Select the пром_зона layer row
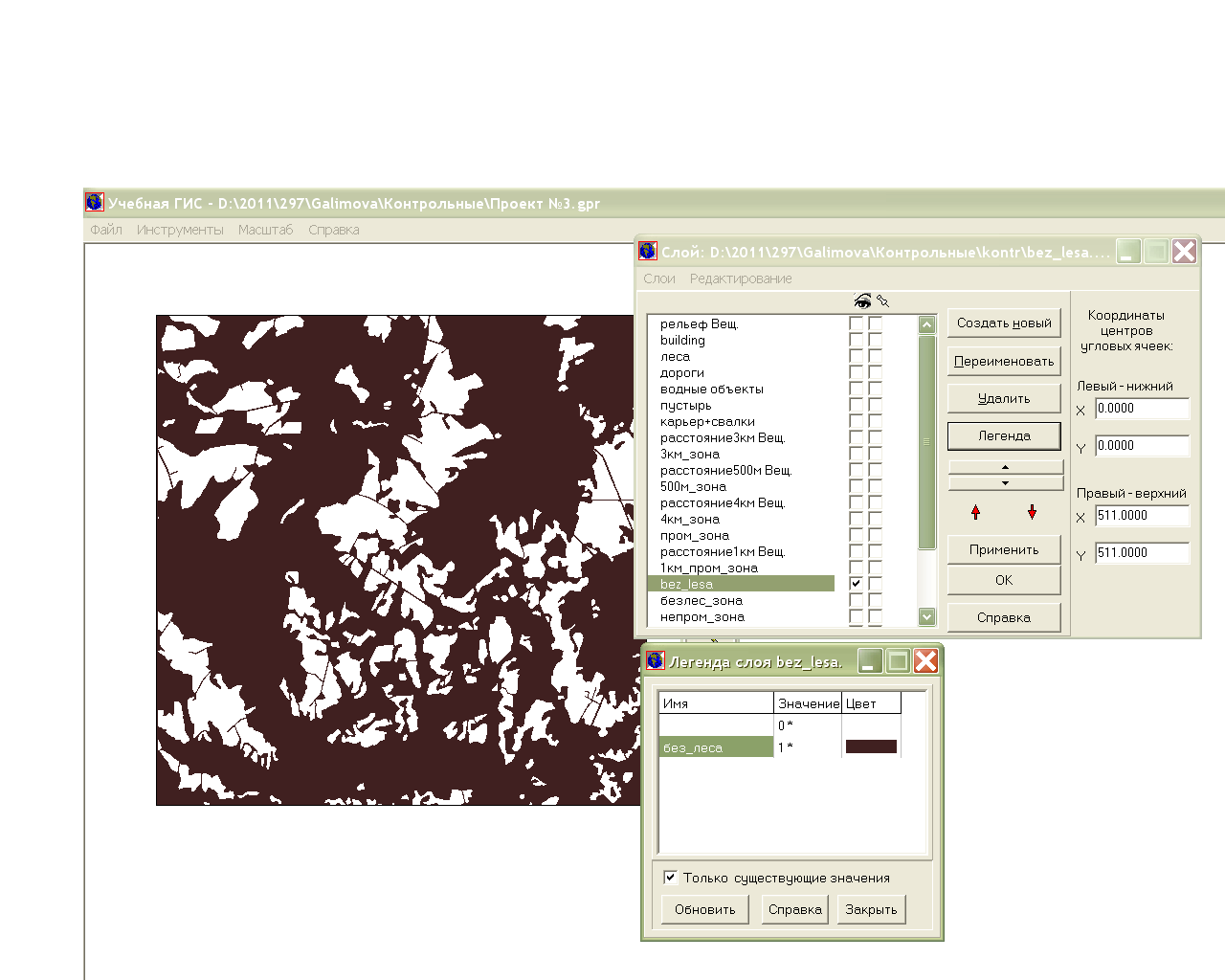Viewport: 1225px width, 980px height. coord(742,536)
